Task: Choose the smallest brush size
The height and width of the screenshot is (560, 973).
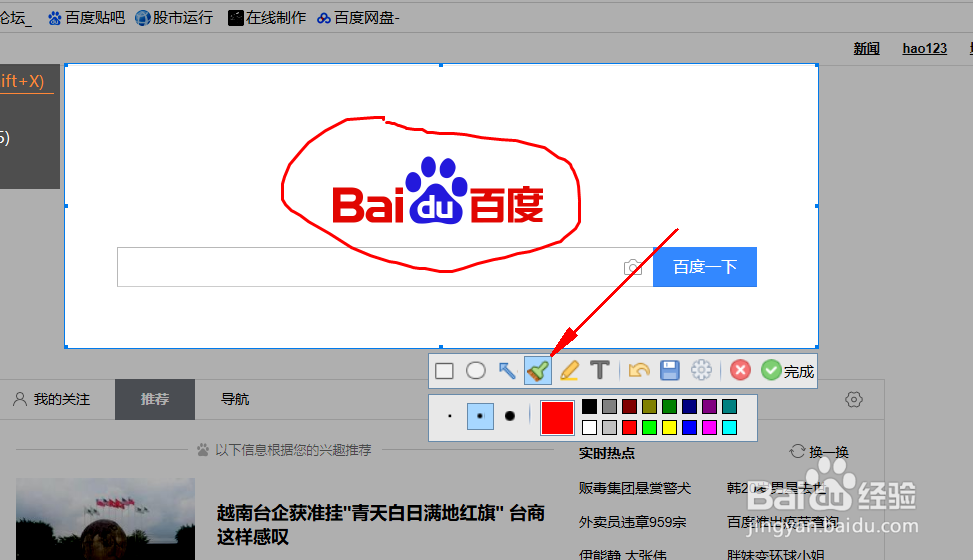Action: click(x=450, y=416)
